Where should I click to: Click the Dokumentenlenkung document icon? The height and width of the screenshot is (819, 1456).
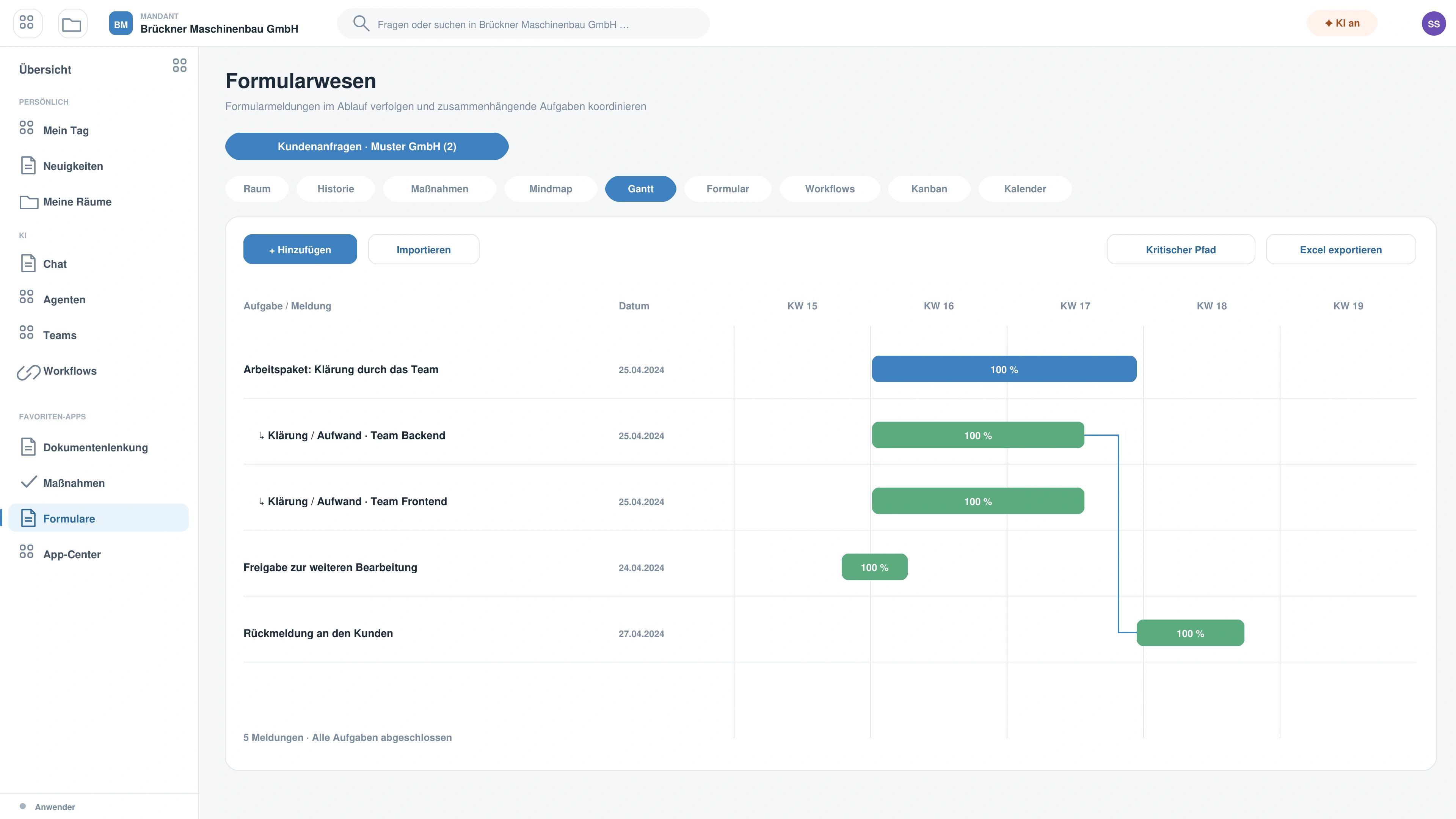tap(28, 447)
